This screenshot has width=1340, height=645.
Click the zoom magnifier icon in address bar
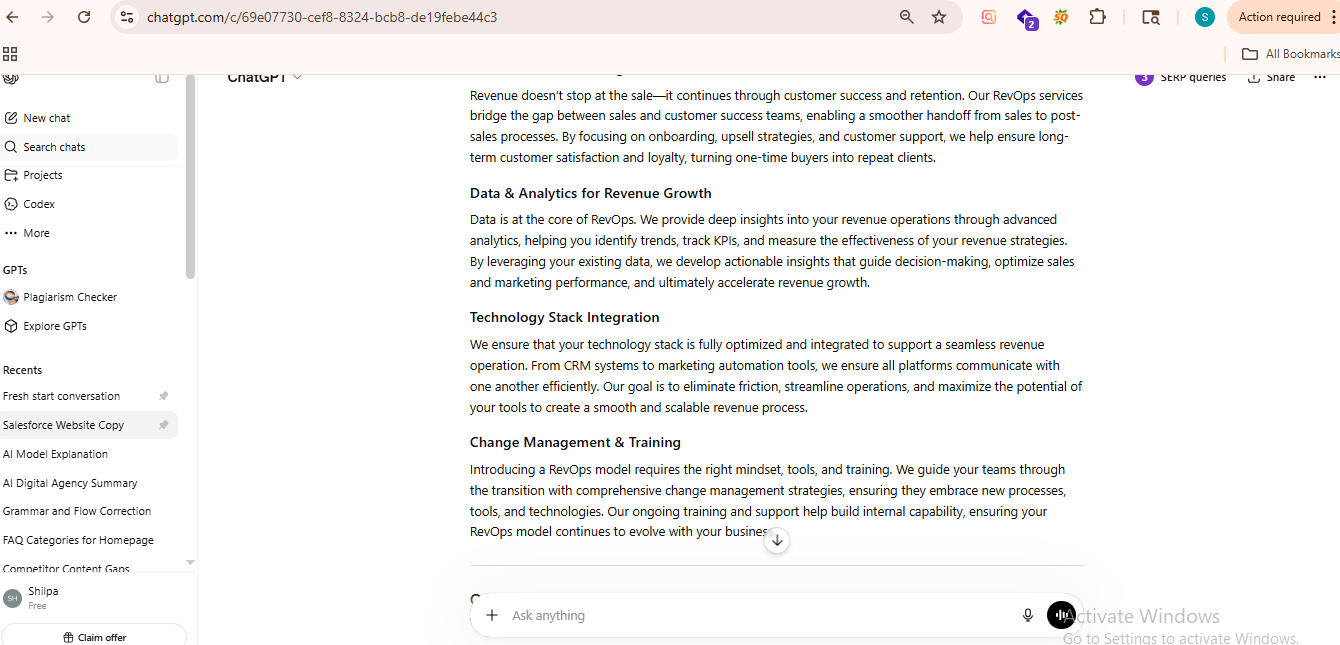coord(907,17)
